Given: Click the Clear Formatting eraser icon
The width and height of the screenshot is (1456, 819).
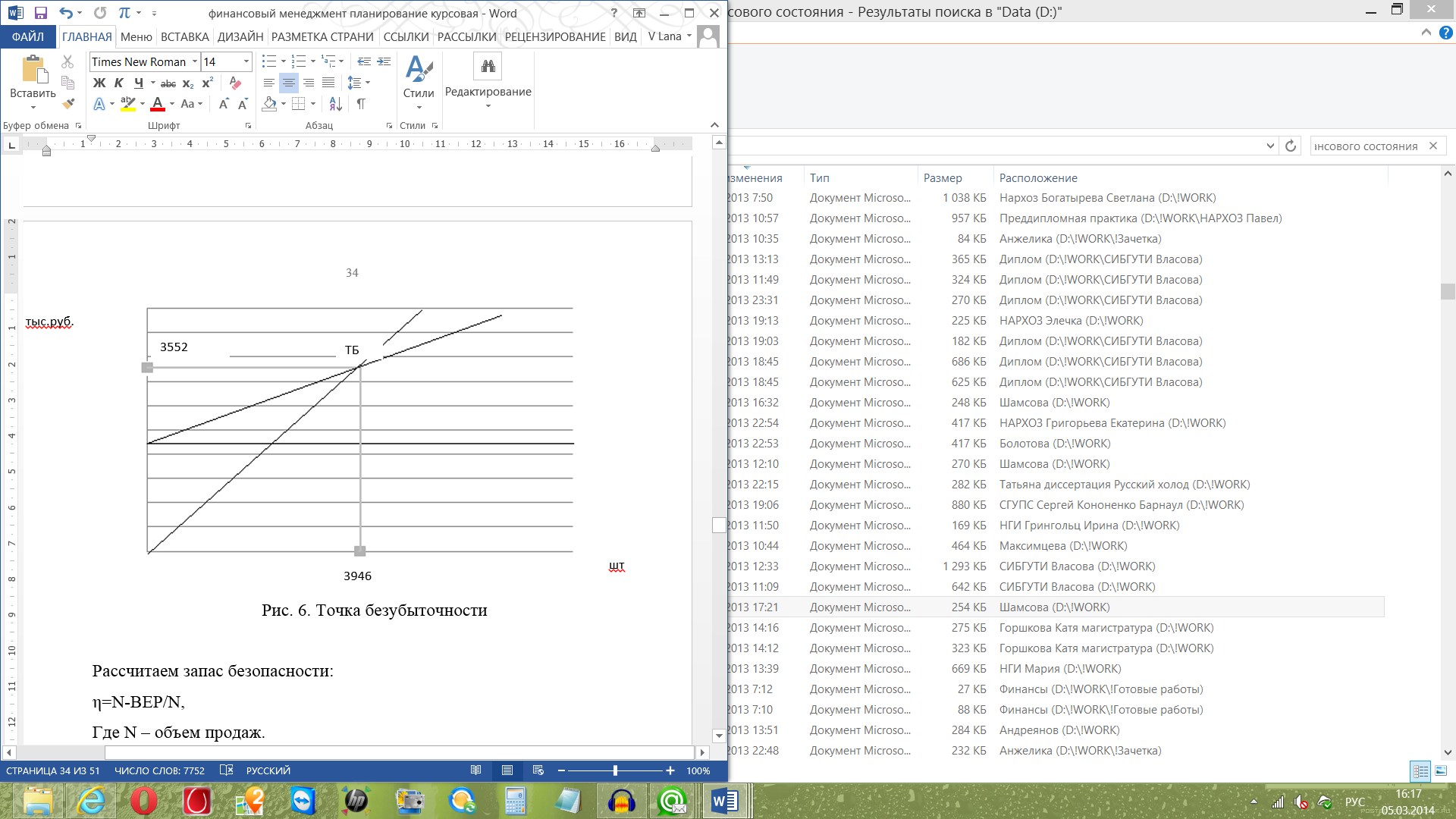Looking at the screenshot, I should (x=235, y=83).
